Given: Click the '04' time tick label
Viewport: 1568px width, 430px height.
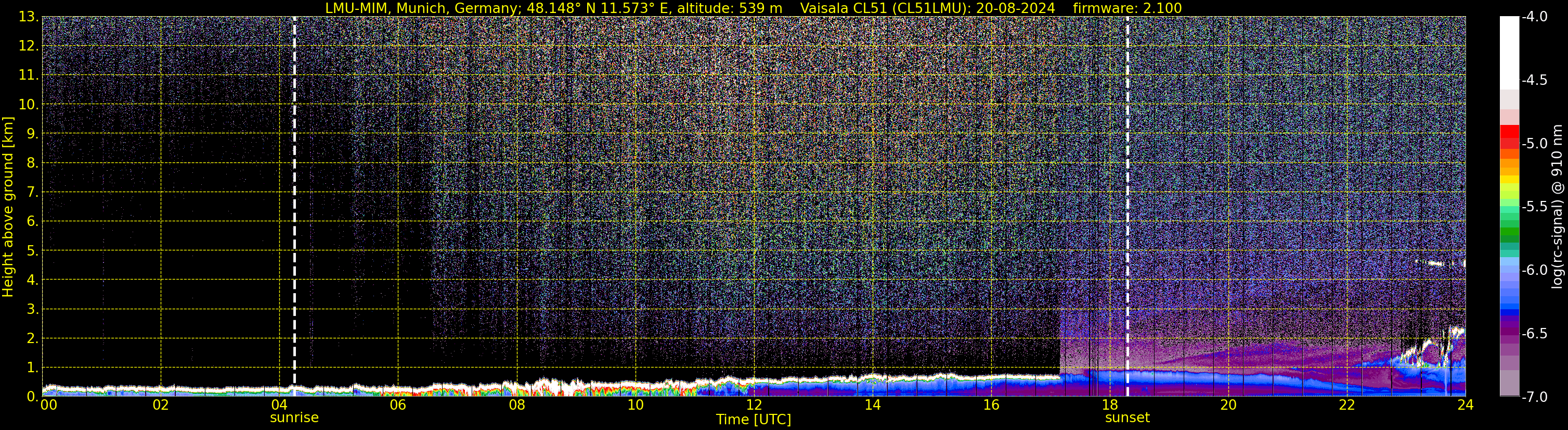Looking at the screenshot, I should coord(279,405).
